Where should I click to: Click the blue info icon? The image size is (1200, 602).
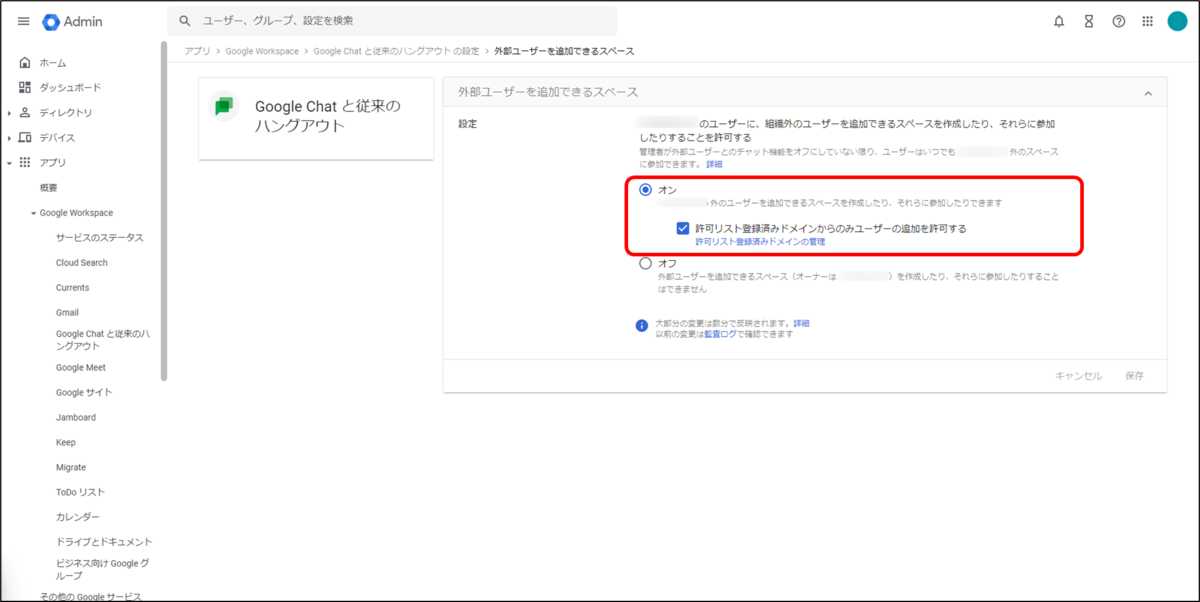[642, 325]
